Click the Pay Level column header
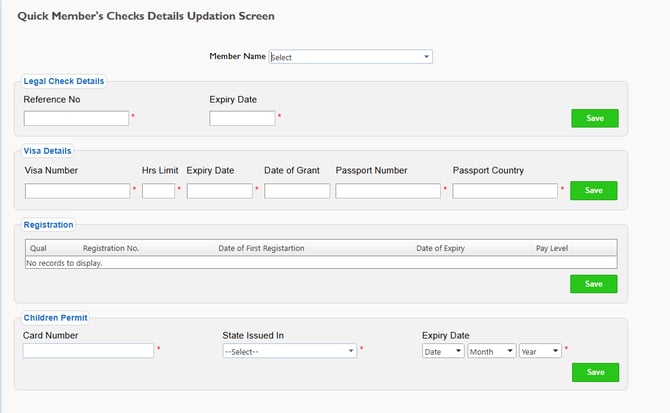This screenshot has height=413, width=670. (x=552, y=248)
